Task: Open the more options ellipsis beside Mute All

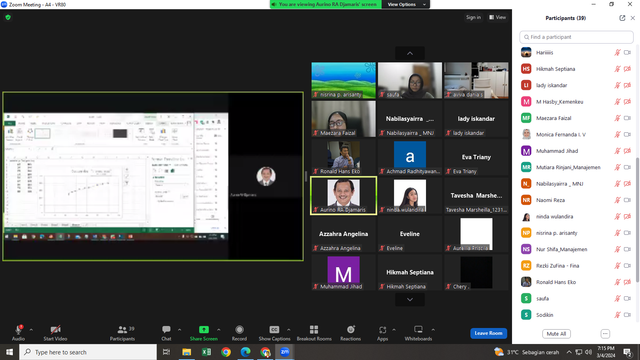Action: (x=605, y=334)
